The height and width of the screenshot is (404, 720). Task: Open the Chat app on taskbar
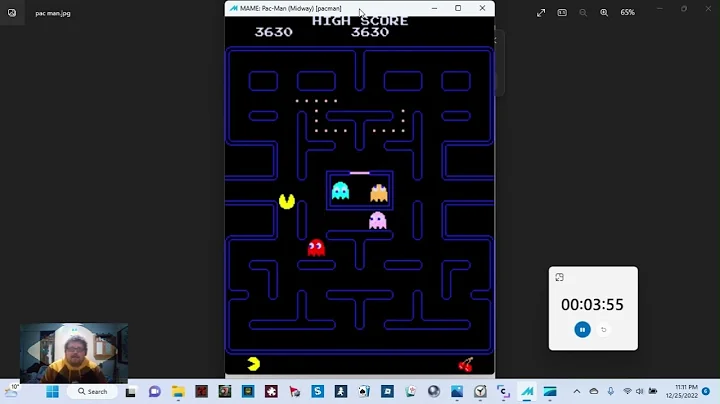pyautogui.click(x=155, y=392)
